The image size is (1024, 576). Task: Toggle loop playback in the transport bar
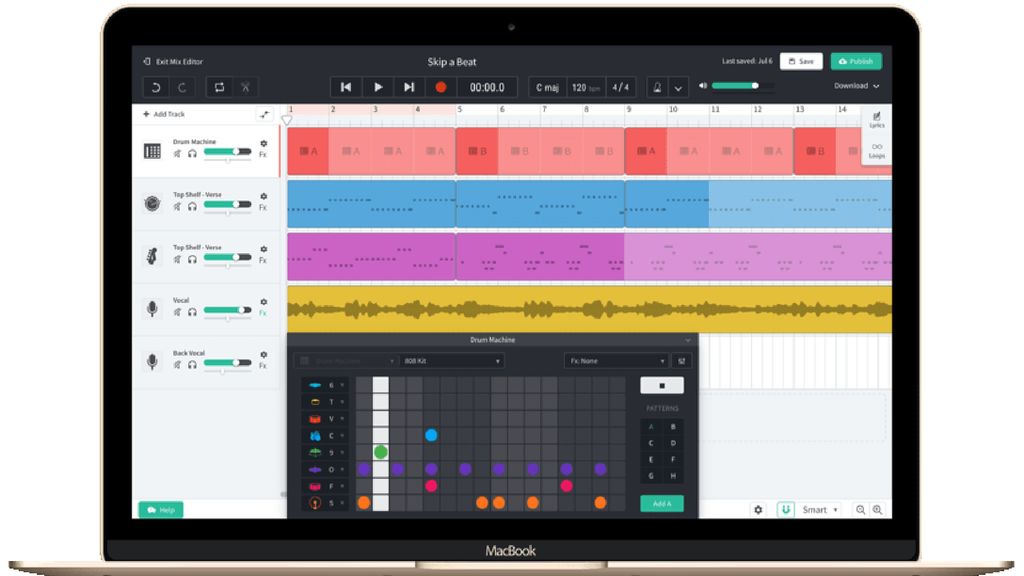coord(220,87)
